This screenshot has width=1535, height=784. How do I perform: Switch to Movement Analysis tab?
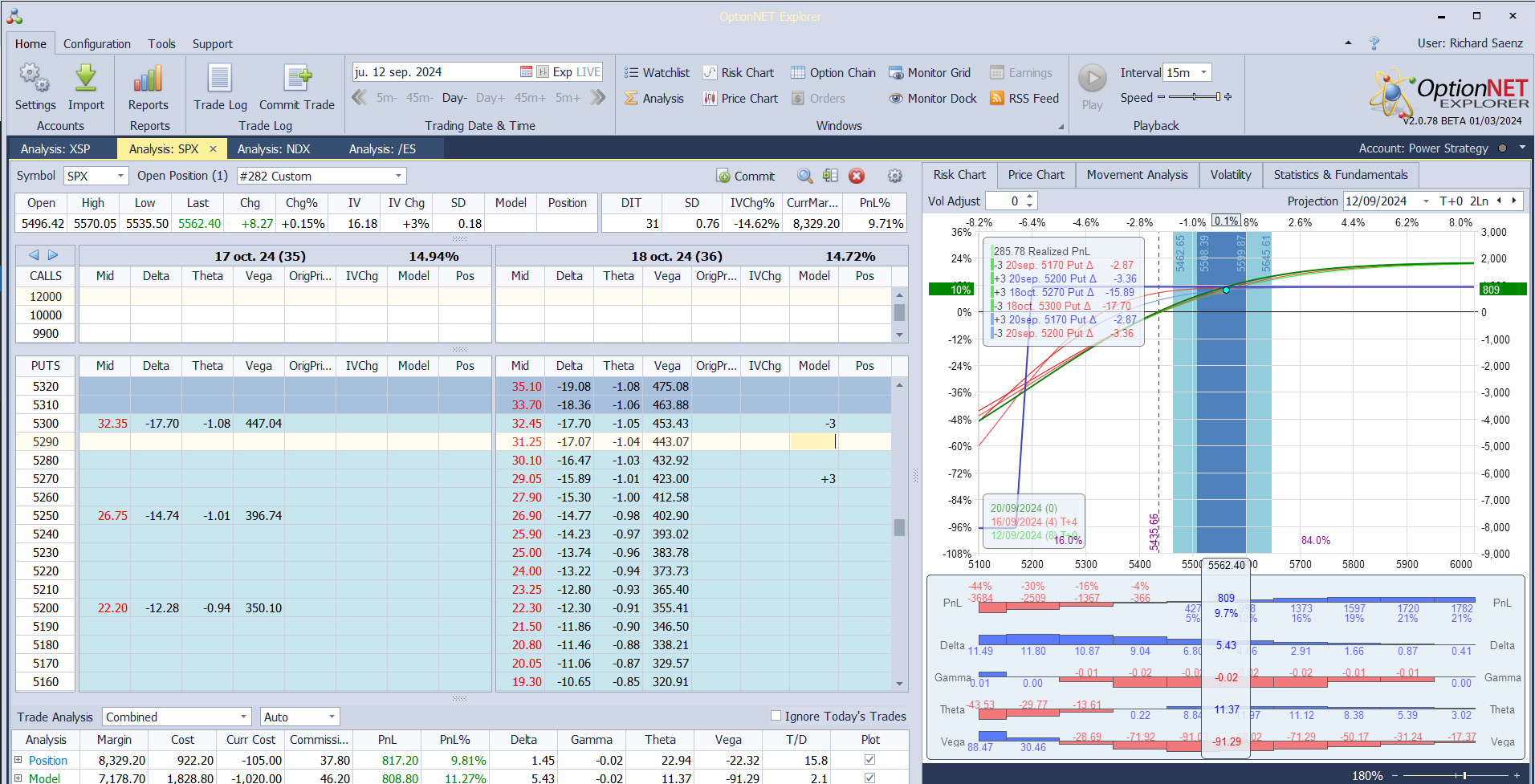click(x=1137, y=175)
